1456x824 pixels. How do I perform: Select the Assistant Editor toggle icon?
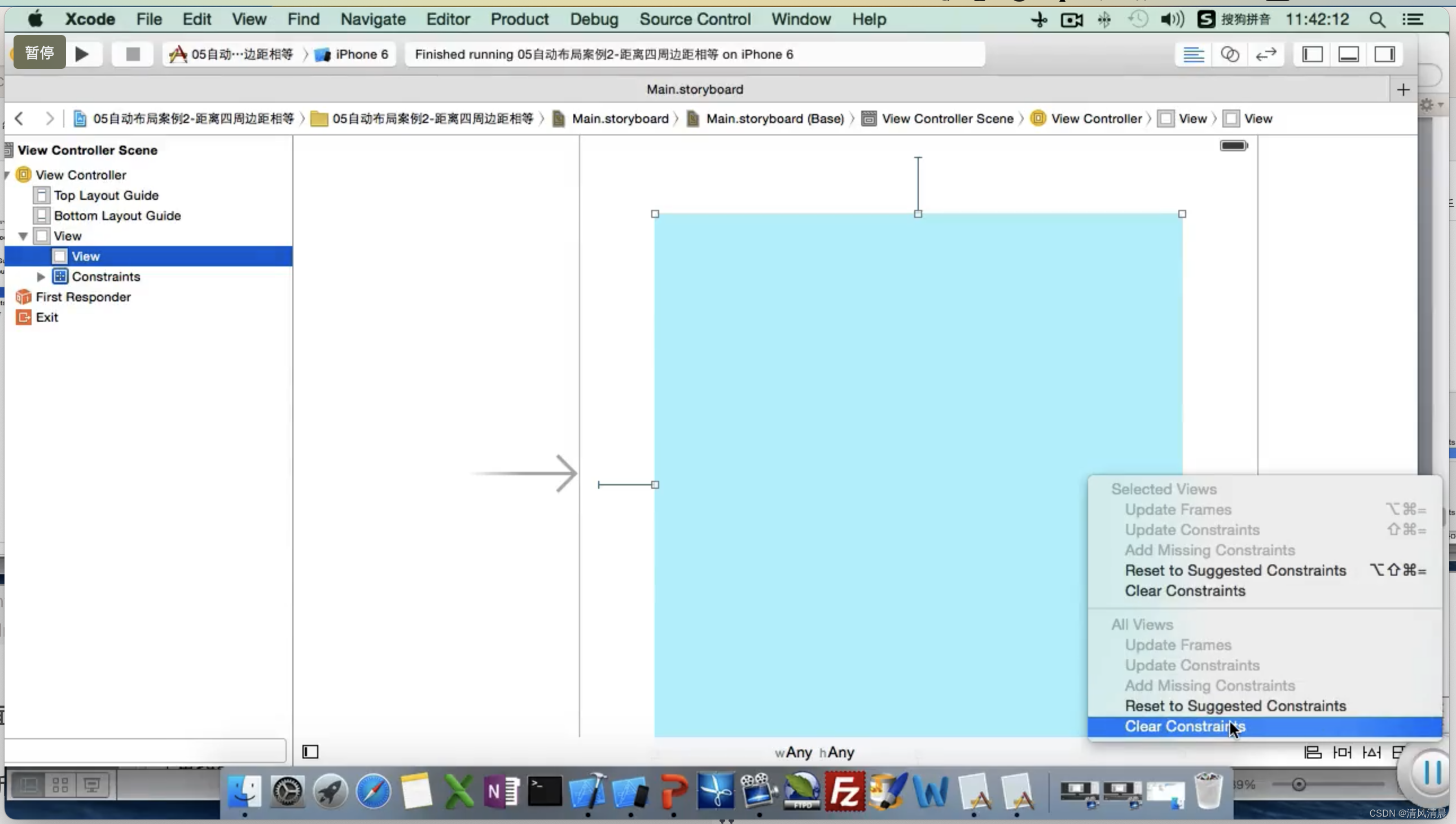pyautogui.click(x=1229, y=54)
